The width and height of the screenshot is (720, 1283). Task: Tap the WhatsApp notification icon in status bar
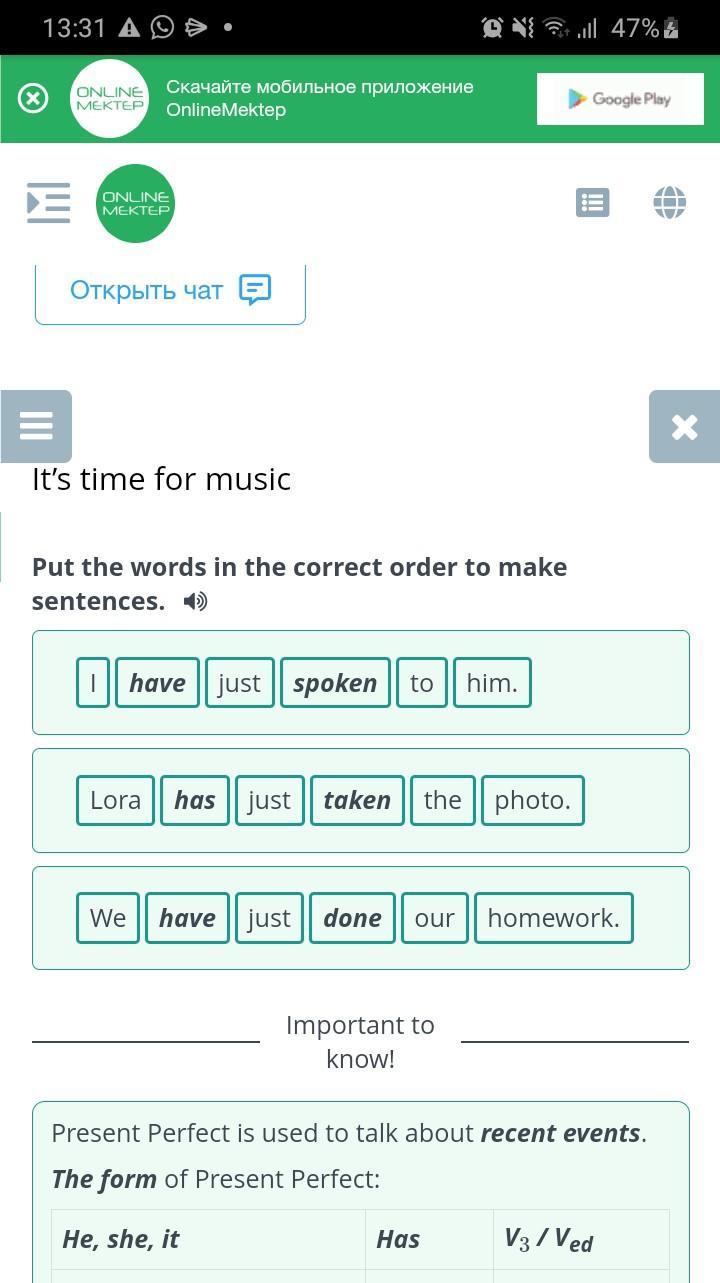click(x=162, y=27)
